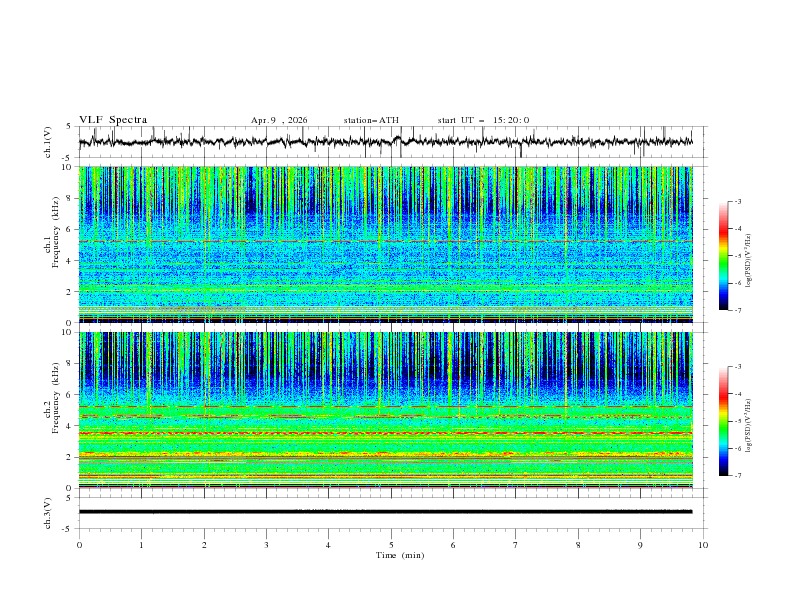The height and width of the screenshot is (612, 792).
Task: Click the ch.1 voltage waveform trace
Action: coord(386,142)
